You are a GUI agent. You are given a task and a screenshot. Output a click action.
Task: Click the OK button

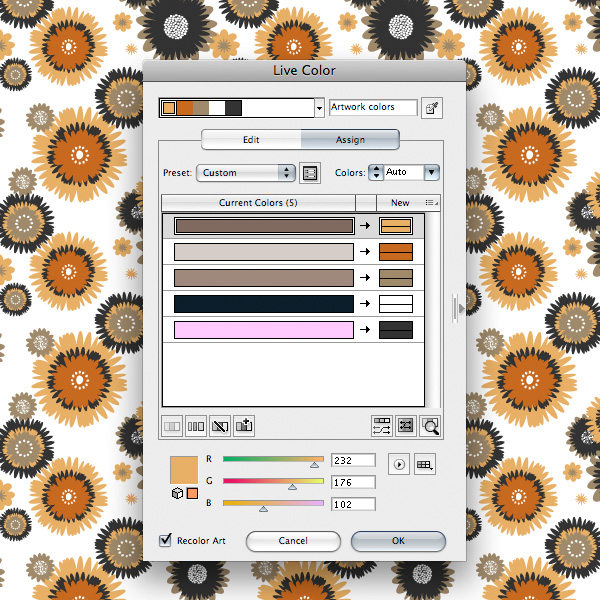[x=398, y=541]
